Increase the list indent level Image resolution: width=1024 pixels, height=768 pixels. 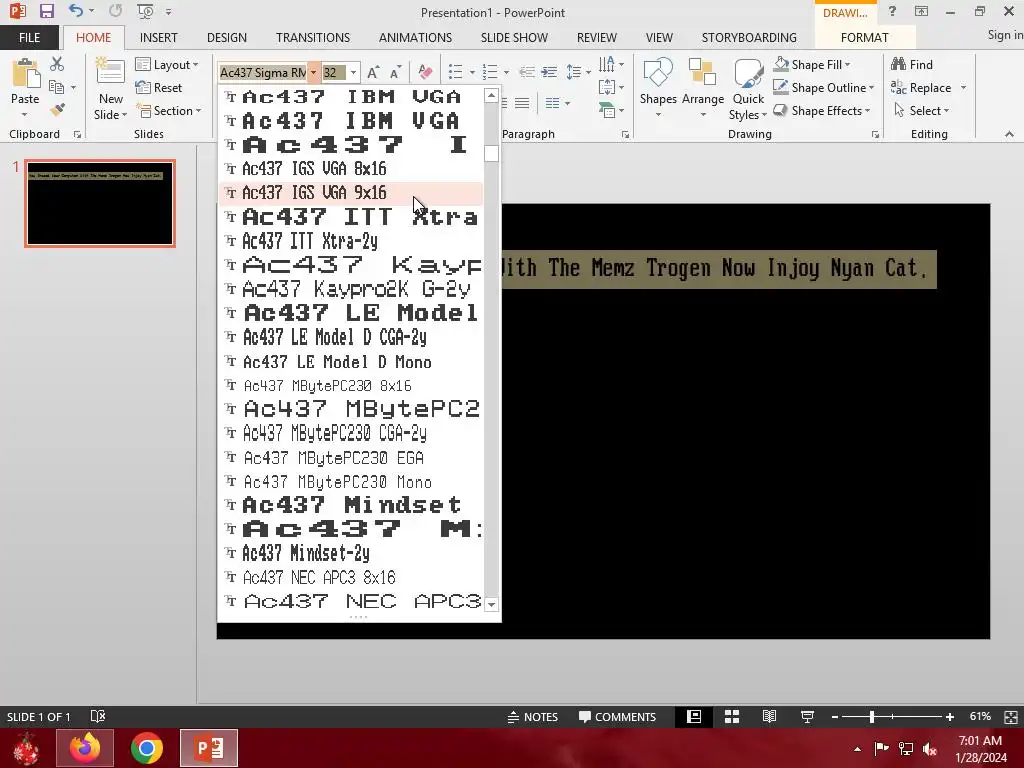[x=549, y=72]
